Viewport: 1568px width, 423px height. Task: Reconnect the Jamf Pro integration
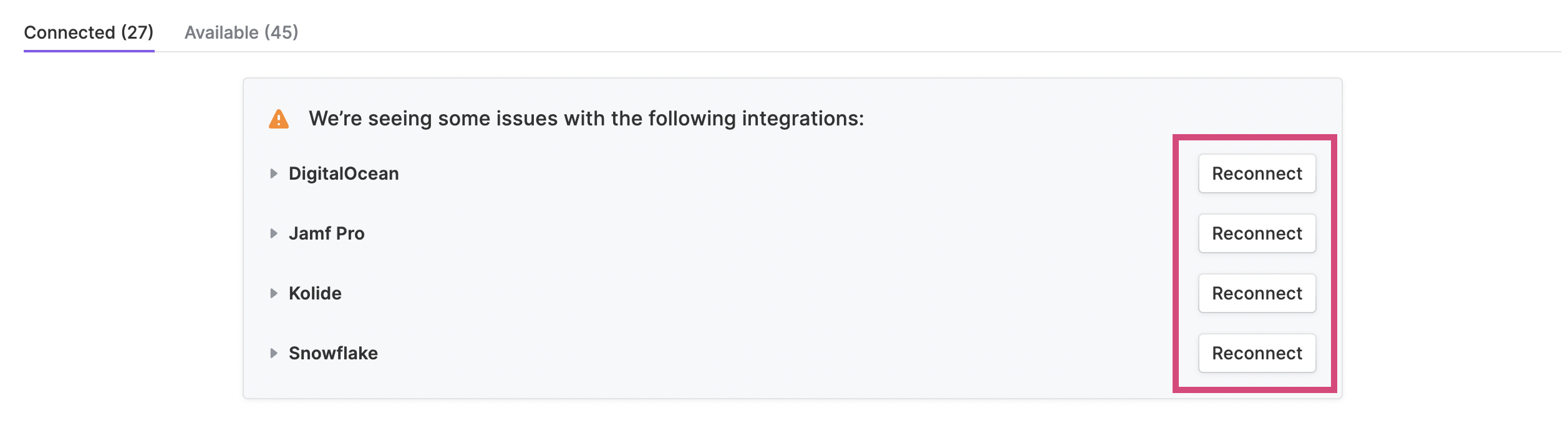[1257, 233]
